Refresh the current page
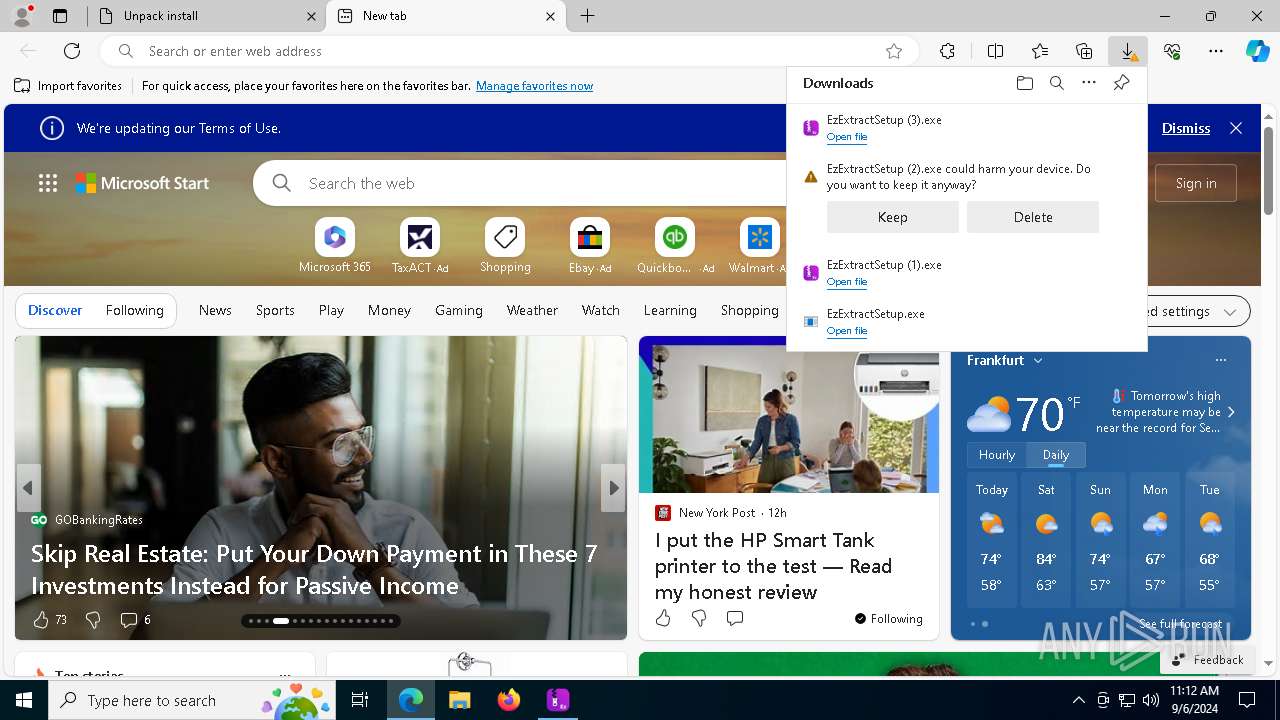This screenshot has width=1280, height=720. (x=72, y=51)
